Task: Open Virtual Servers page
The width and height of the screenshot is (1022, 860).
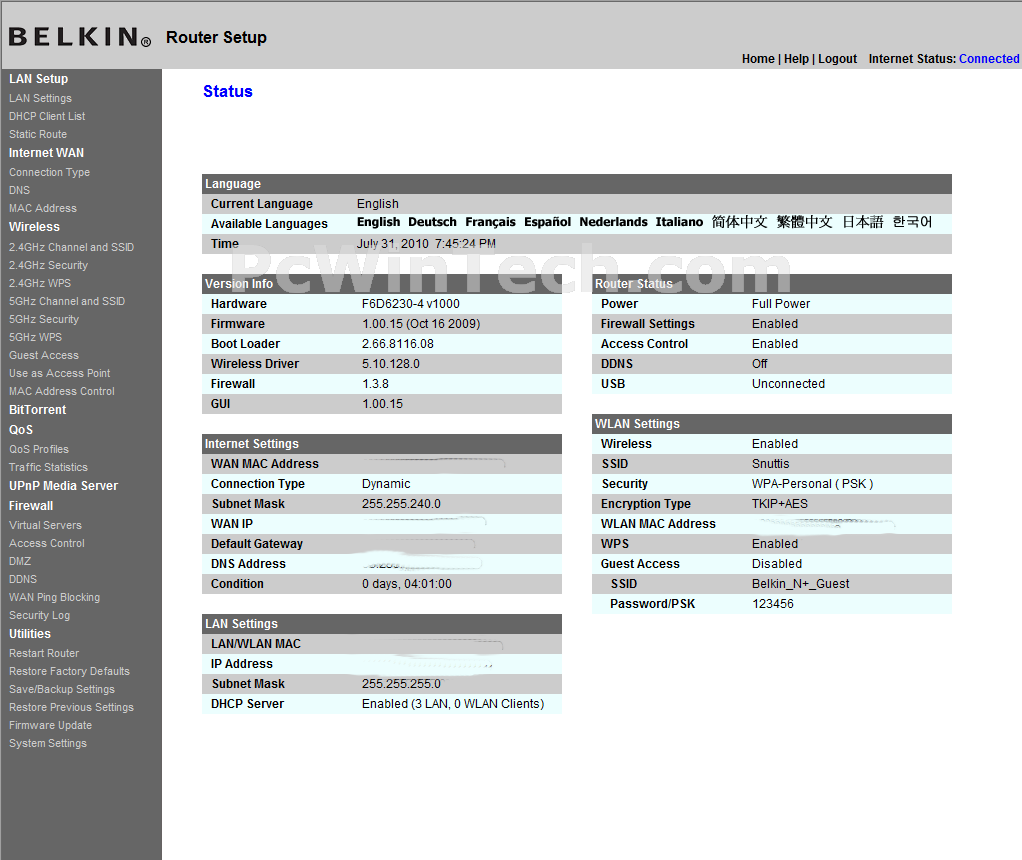Action: (46, 526)
